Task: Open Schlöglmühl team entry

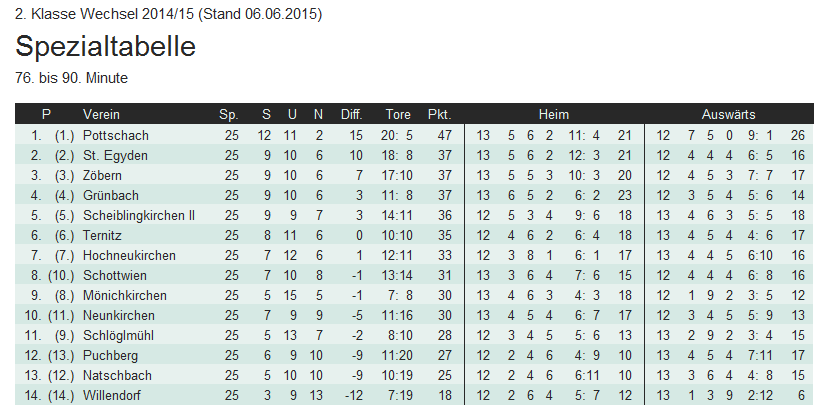Action: 115,335
